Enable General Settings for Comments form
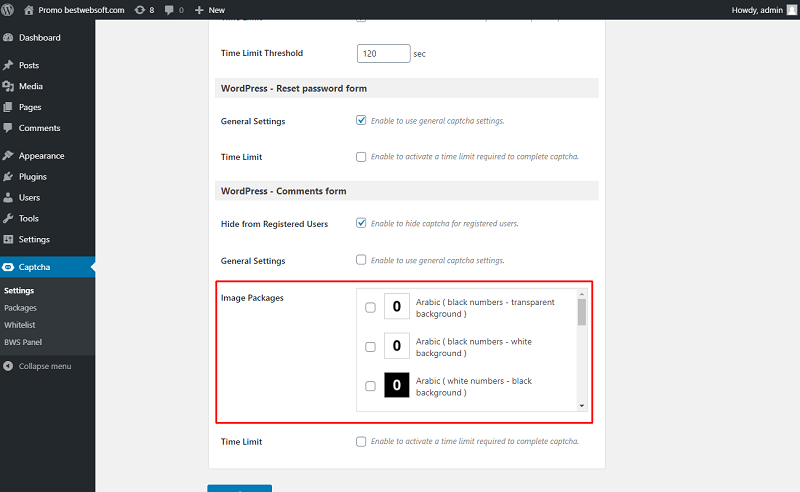 tap(361, 260)
